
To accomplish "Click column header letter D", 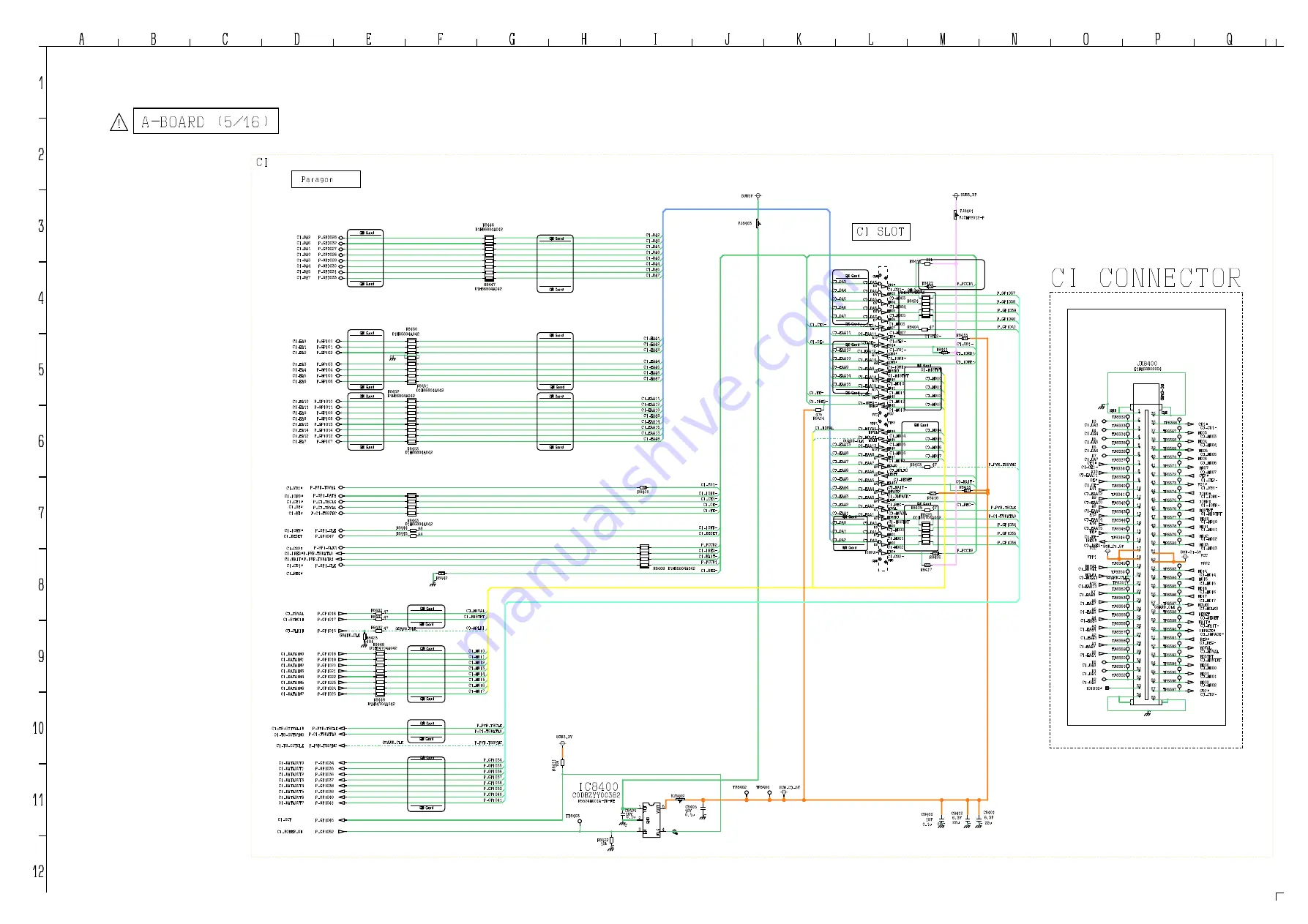I will pos(296,39).
